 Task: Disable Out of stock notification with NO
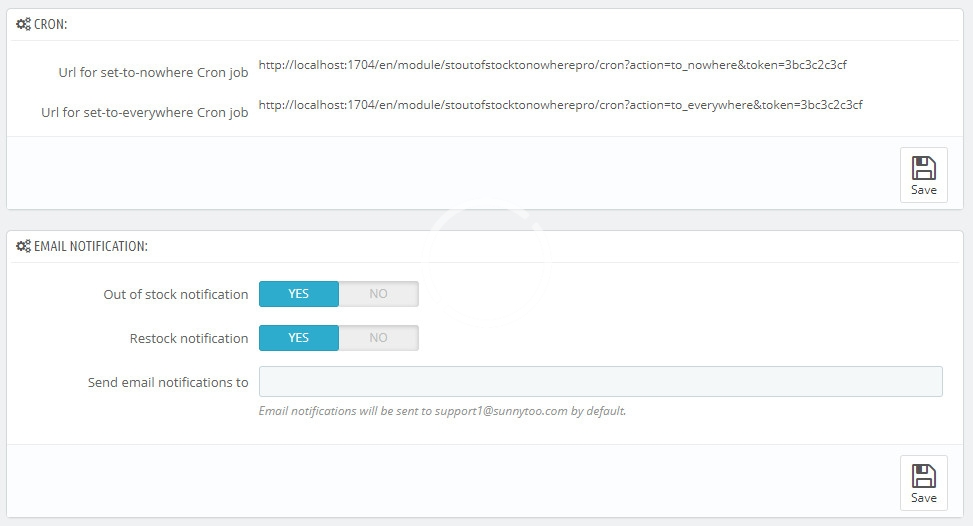378,294
